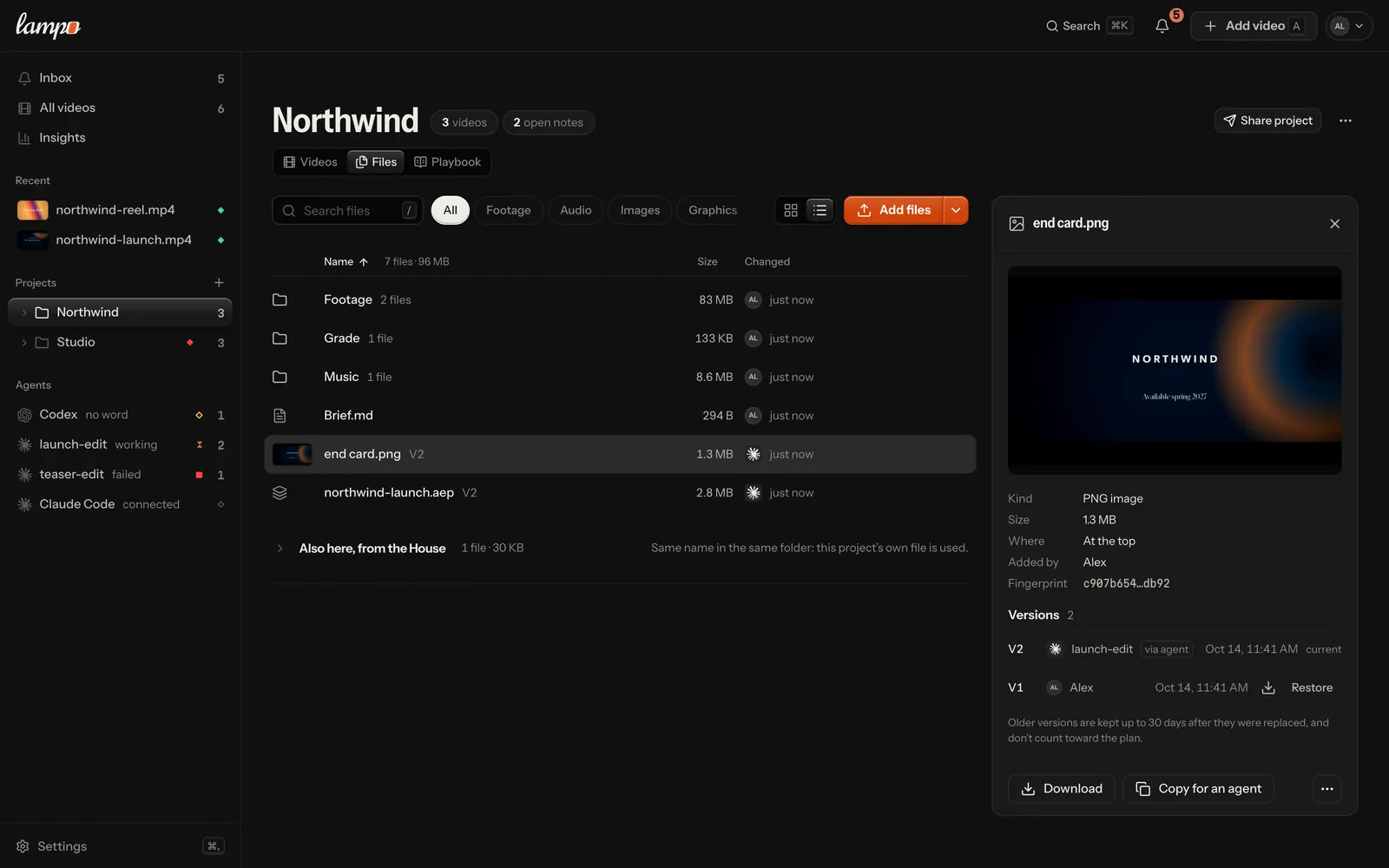Open northwind-reel.mp4 recent video
1389x868 pixels.
[x=120, y=210]
